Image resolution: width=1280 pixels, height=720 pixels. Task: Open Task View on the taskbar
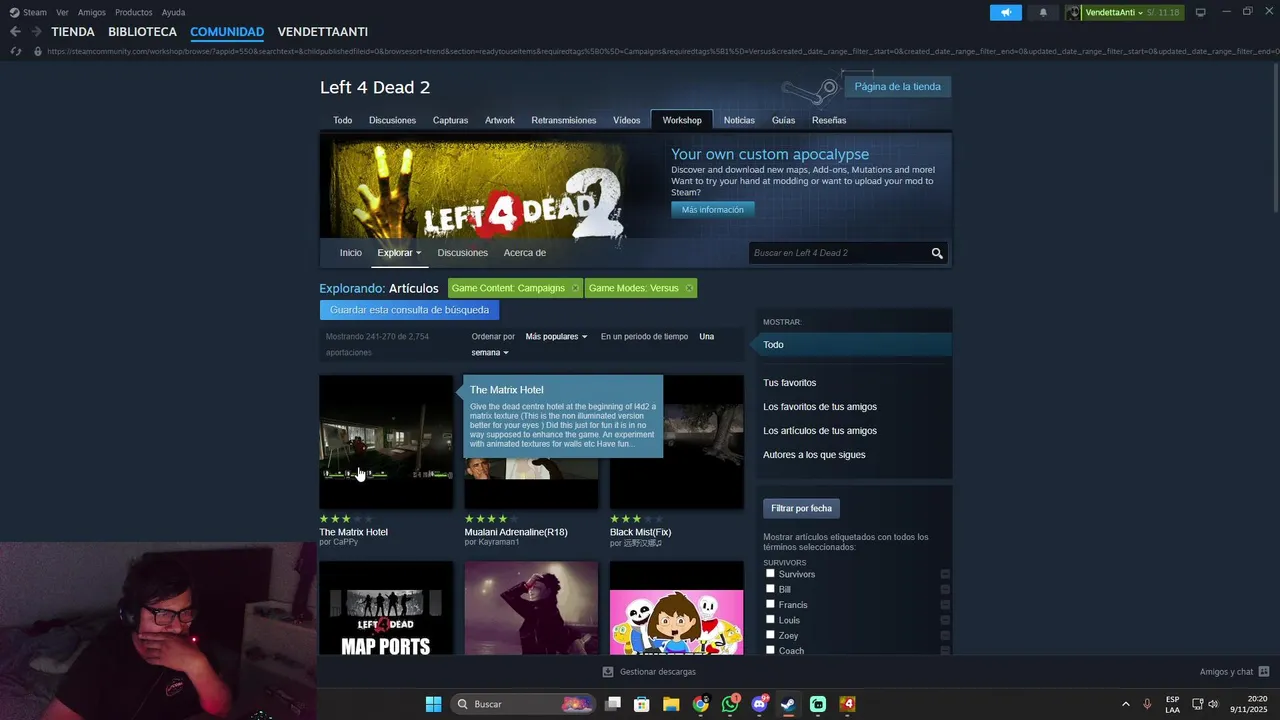tap(613, 704)
